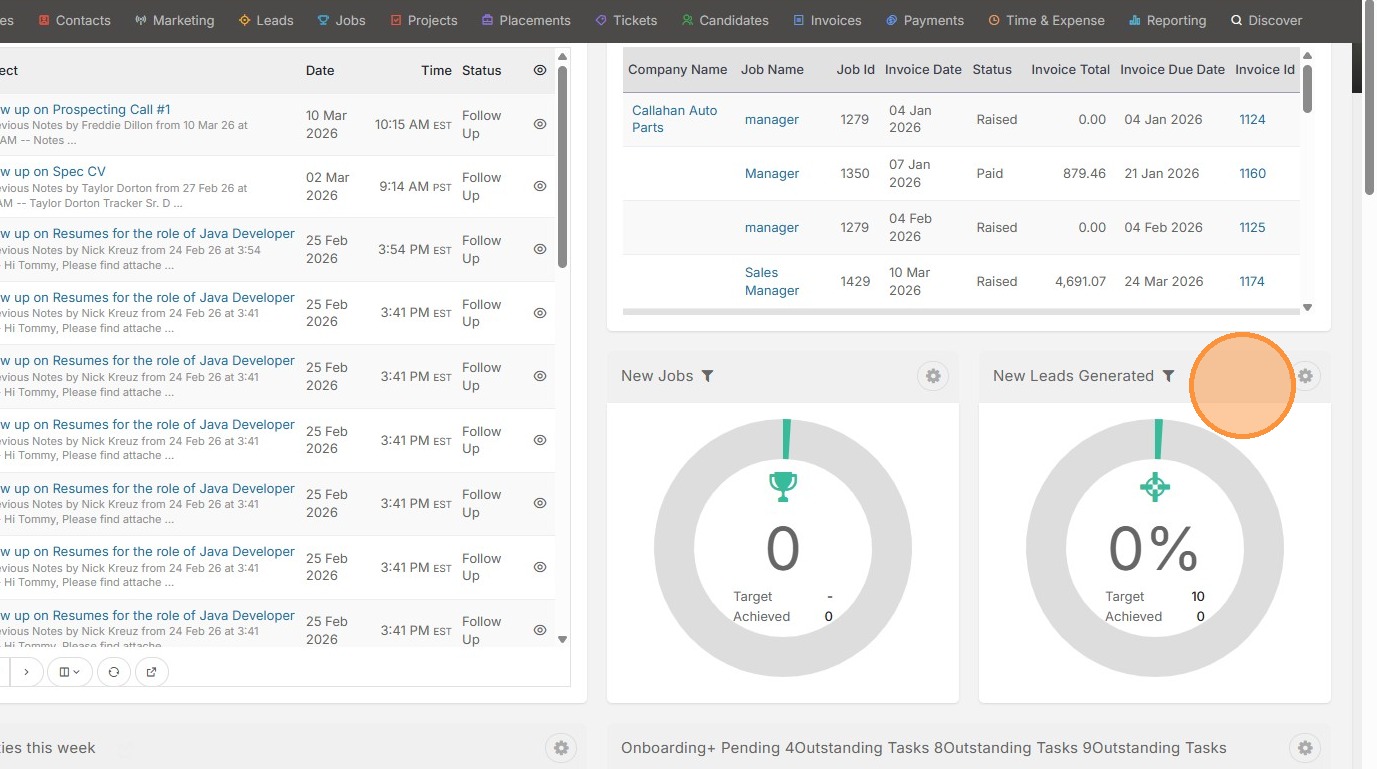Click the activities table scroll-up arrow

562,56
